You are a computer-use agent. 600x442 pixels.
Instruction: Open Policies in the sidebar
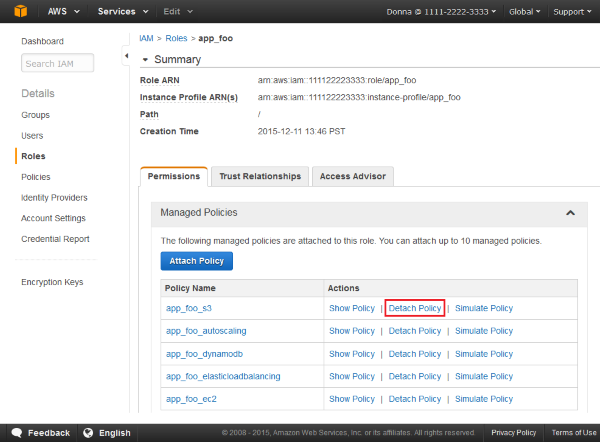[36, 177]
